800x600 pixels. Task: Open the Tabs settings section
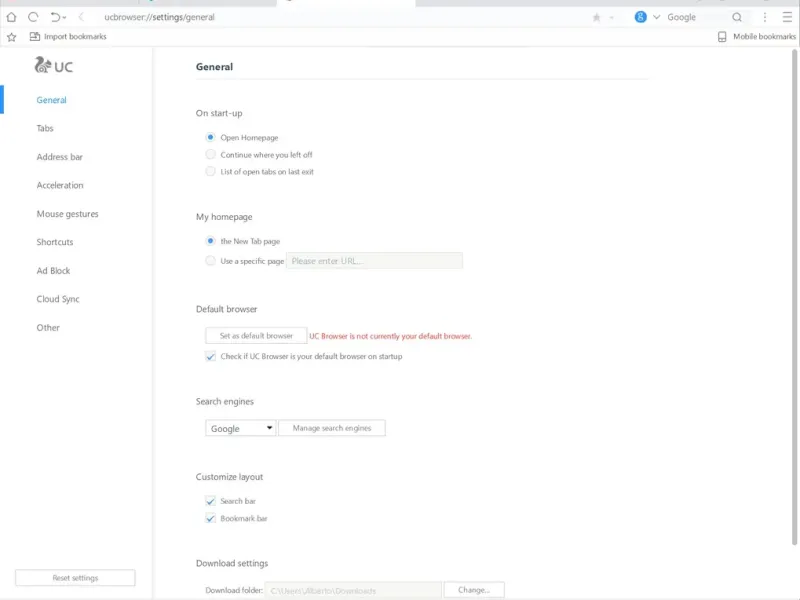click(x=45, y=128)
